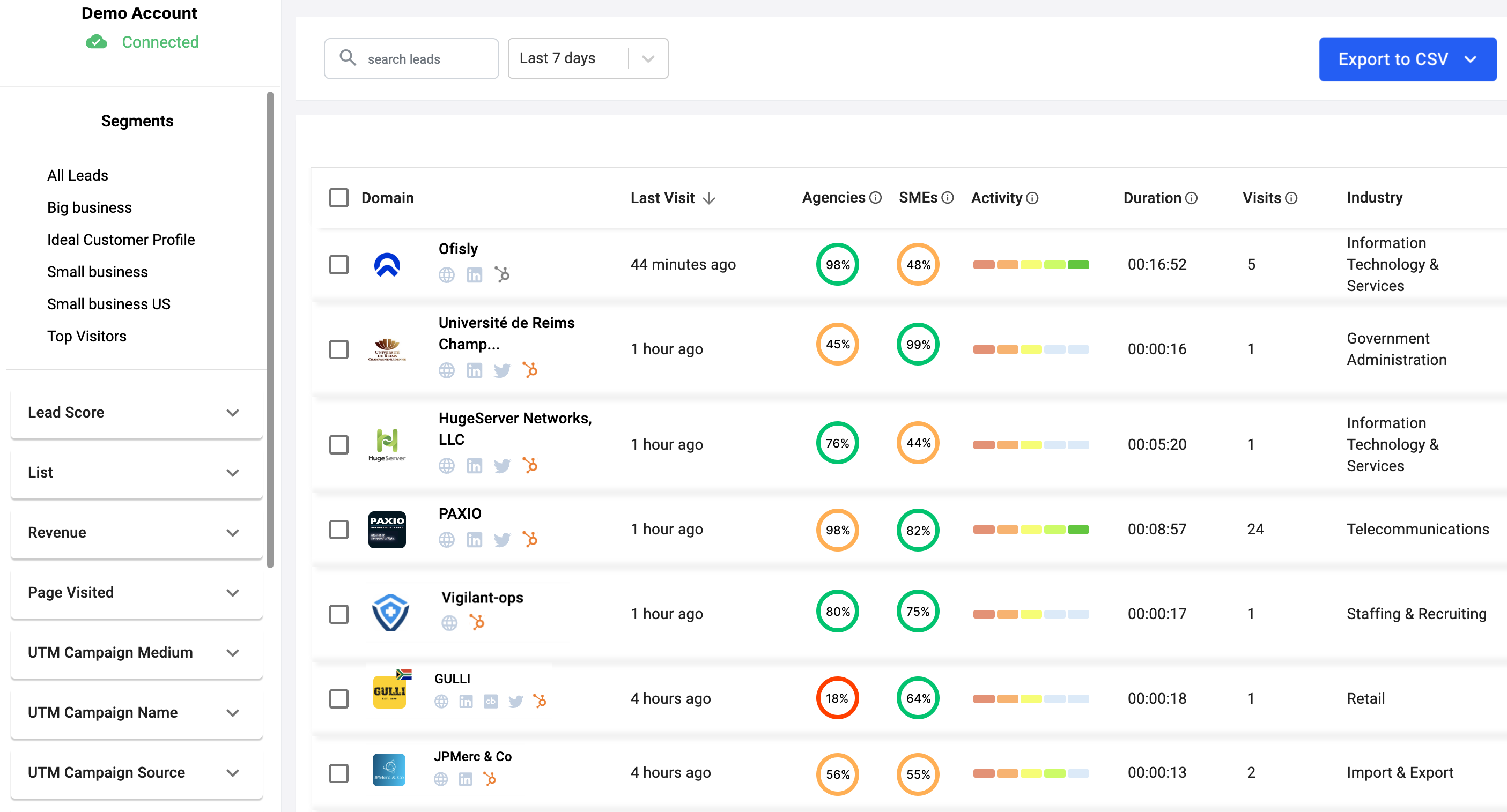Select the Small business US segment
The width and height of the screenshot is (1507, 812).
[109, 304]
